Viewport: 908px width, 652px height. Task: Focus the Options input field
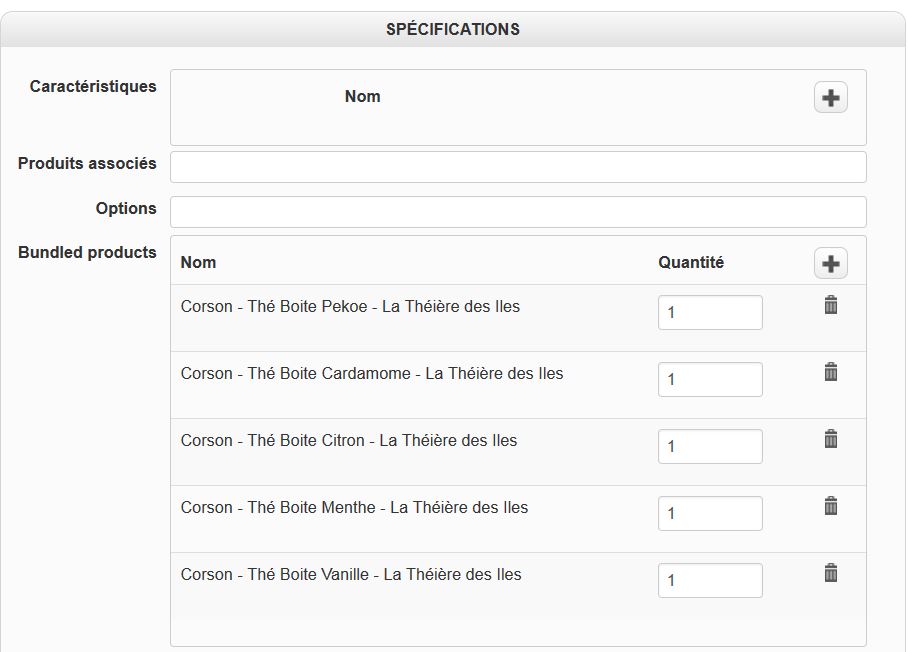click(518, 212)
